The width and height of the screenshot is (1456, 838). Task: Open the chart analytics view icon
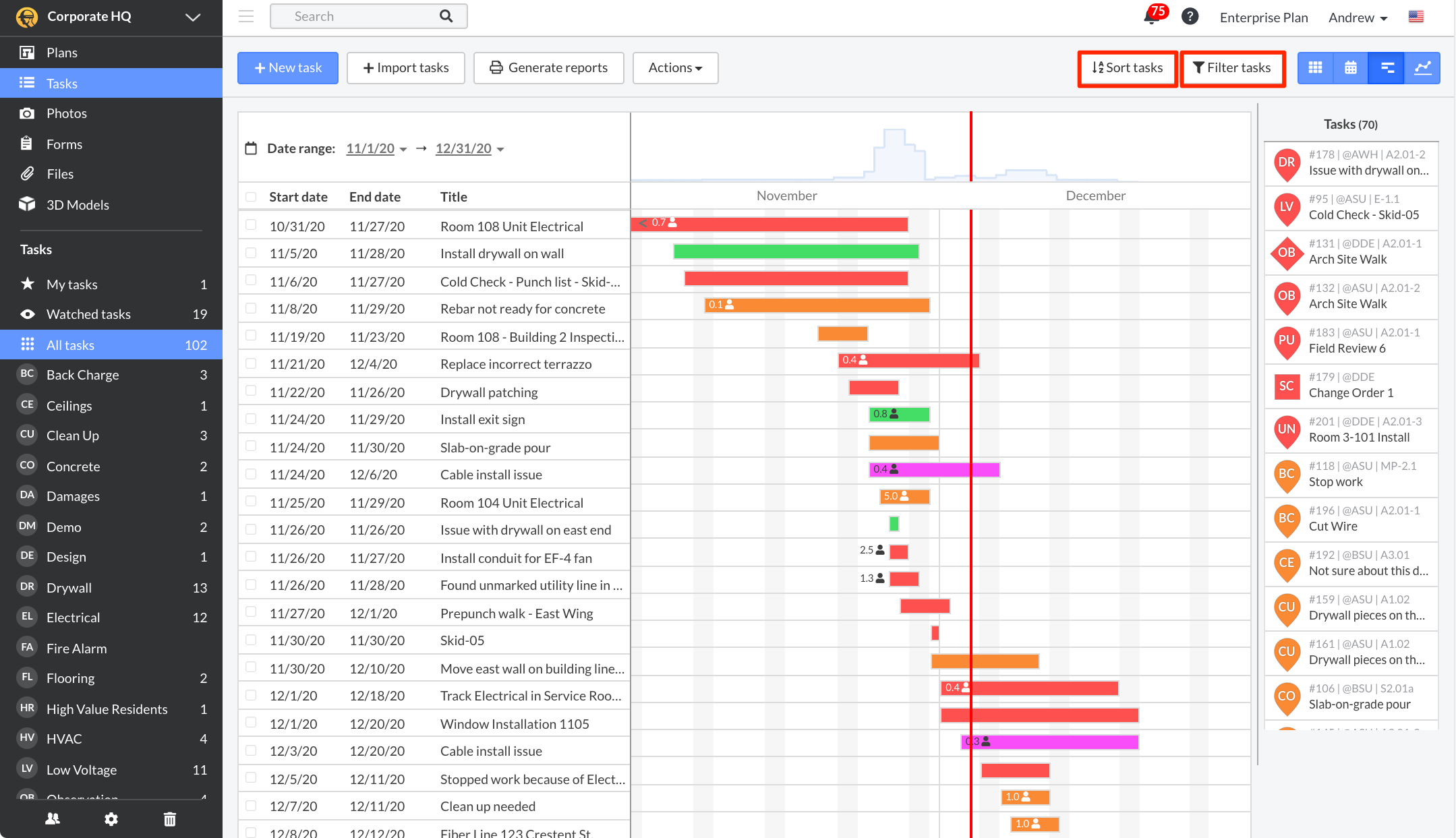(x=1422, y=67)
